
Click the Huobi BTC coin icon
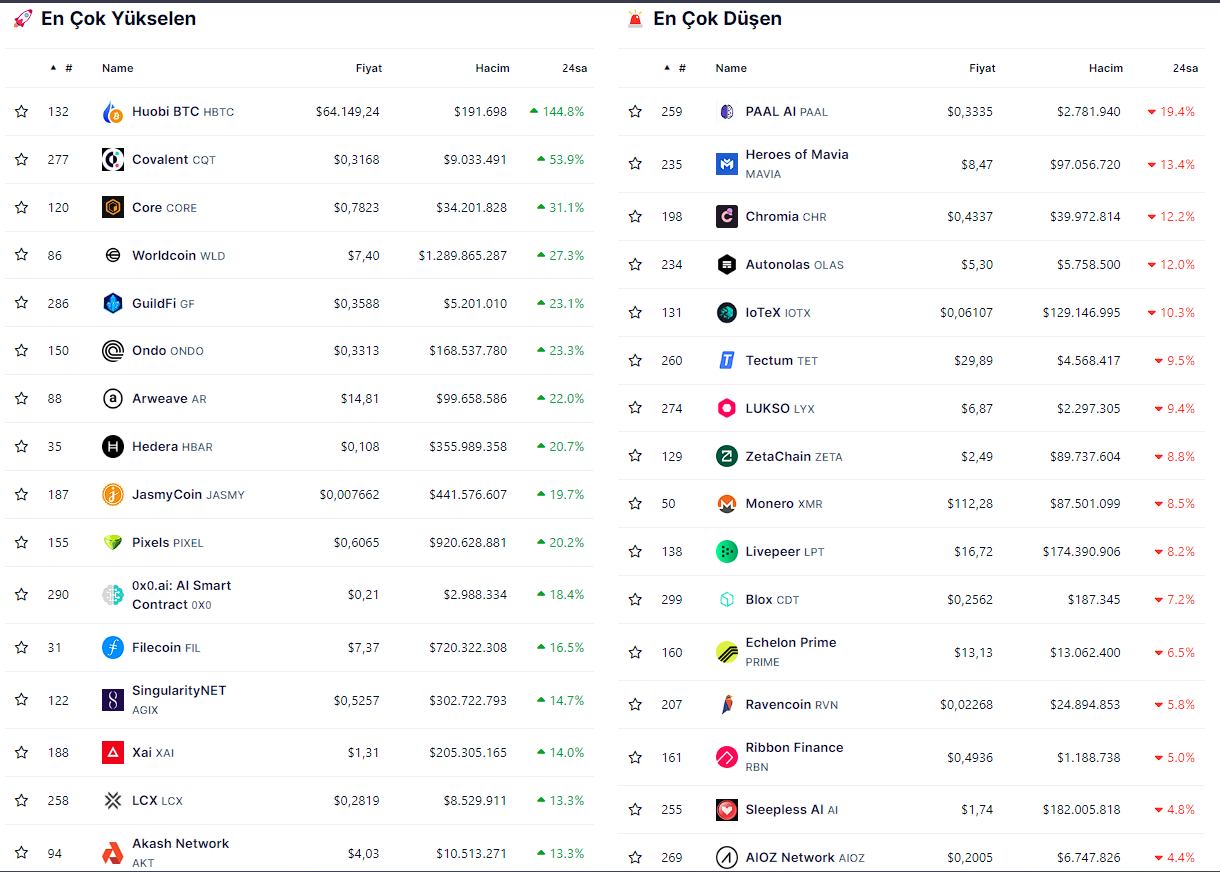(x=113, y=112)
